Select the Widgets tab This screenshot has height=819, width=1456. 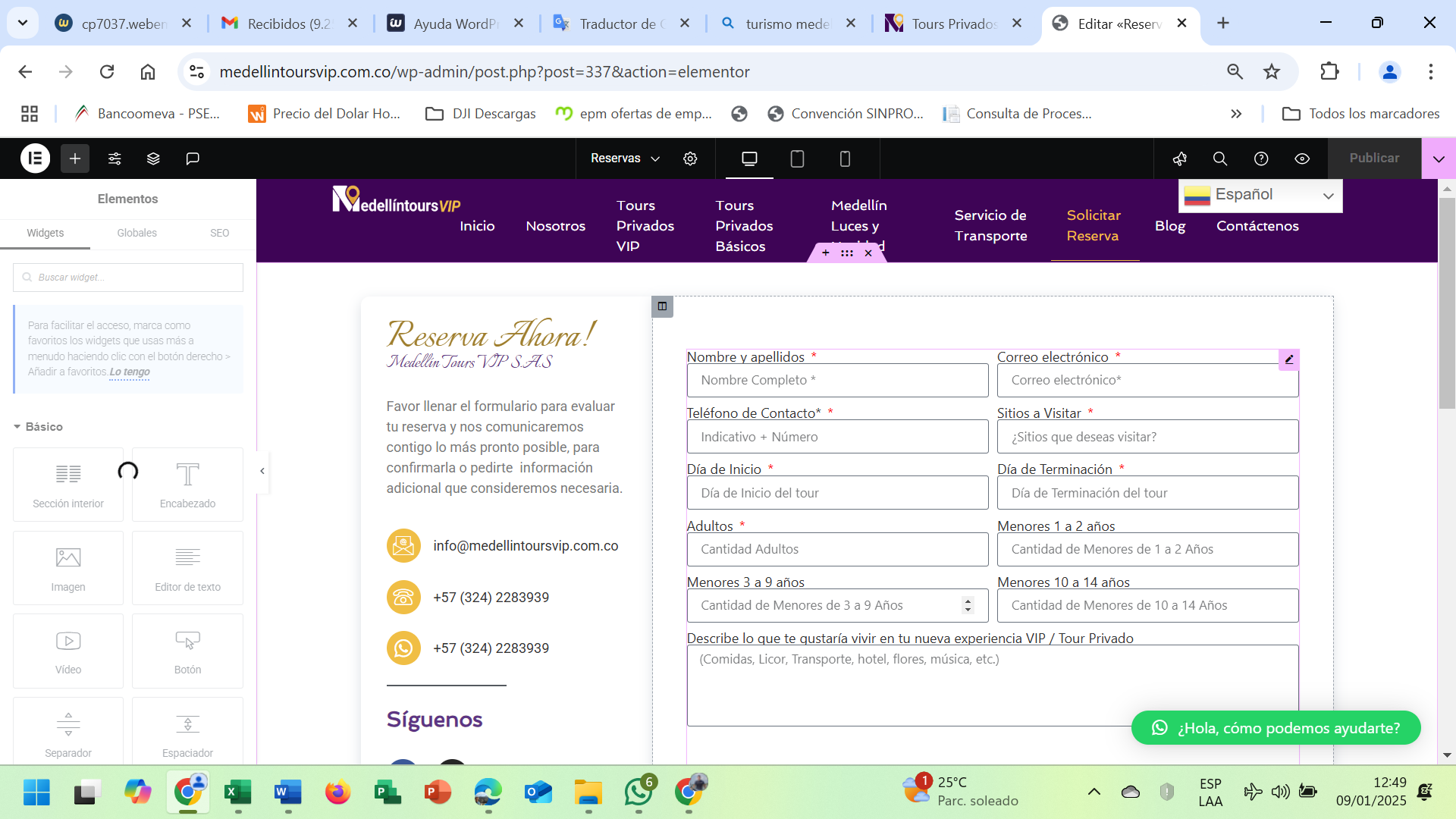pos(45,233)
